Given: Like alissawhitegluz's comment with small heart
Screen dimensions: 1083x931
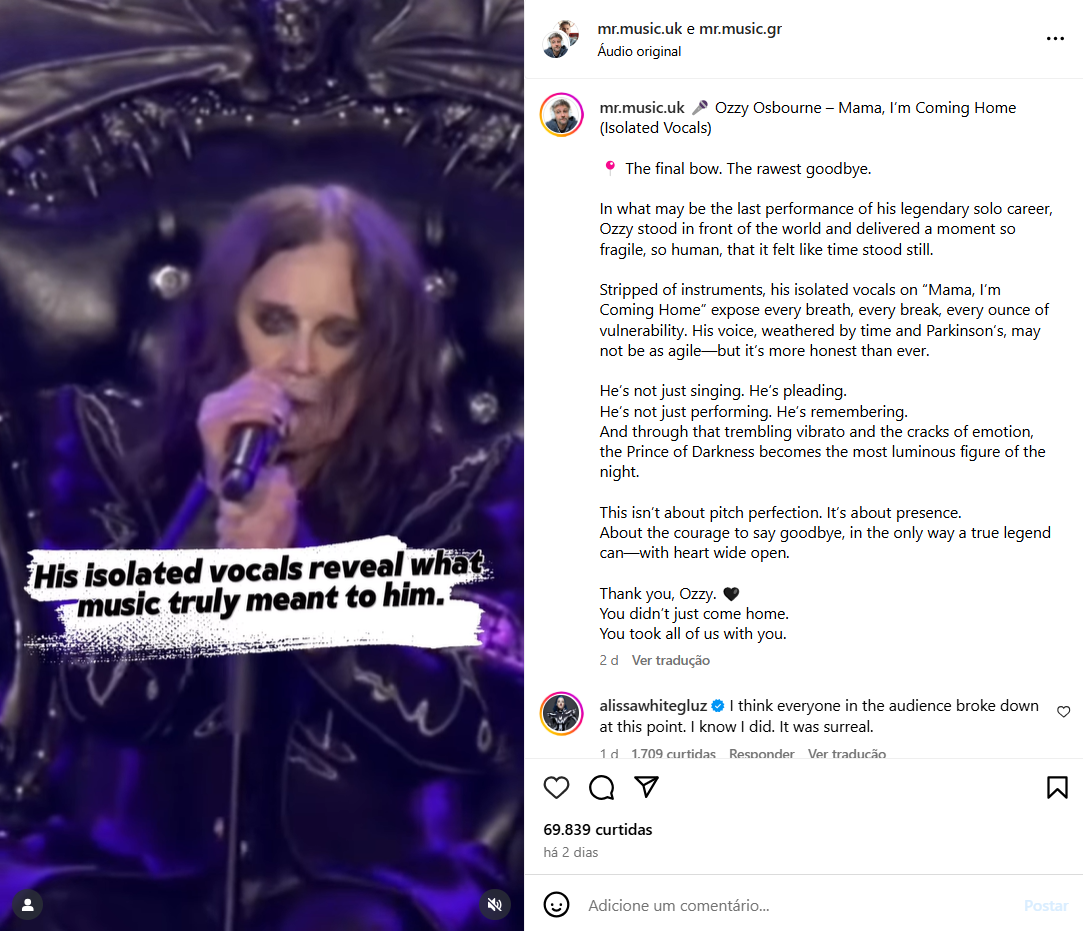Looking at the screenshot, I should click(x=1064, y=712).
